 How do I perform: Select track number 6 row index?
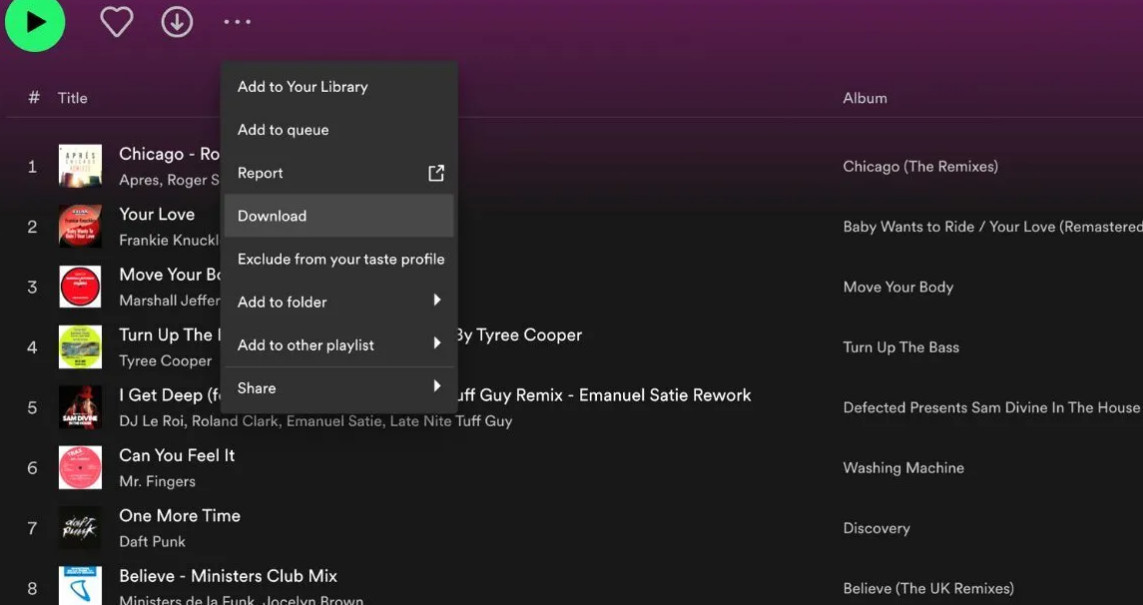click(32, 468)
